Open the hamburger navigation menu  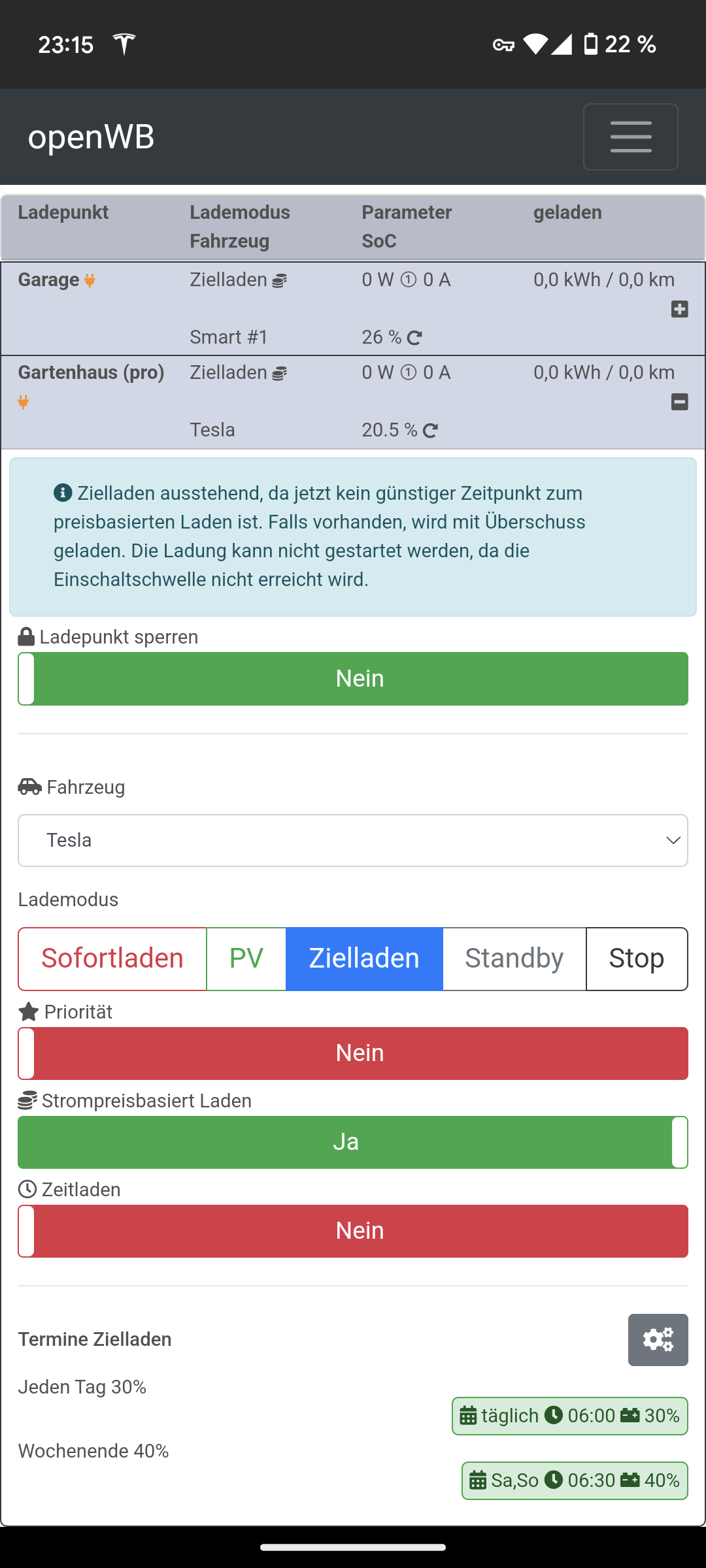click(630, 137)
